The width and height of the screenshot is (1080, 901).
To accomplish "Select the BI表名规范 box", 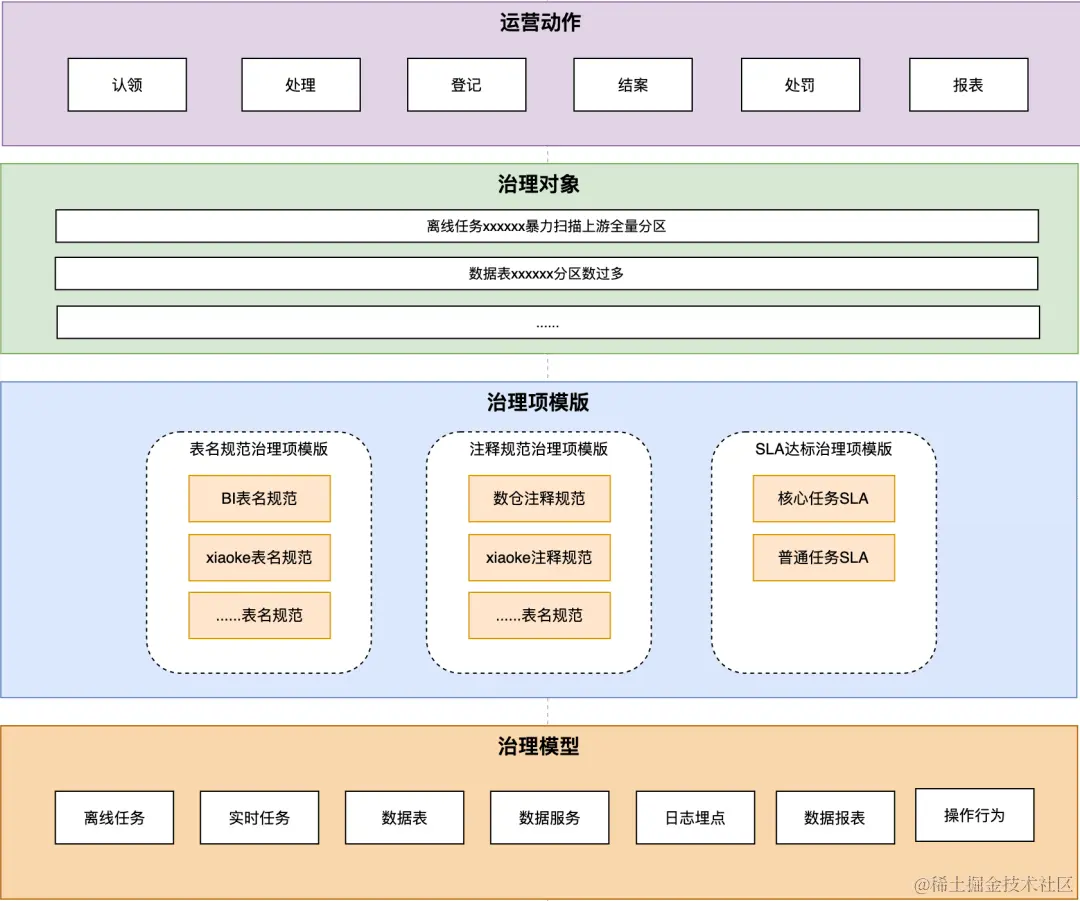I will click(x=260, y=498).
